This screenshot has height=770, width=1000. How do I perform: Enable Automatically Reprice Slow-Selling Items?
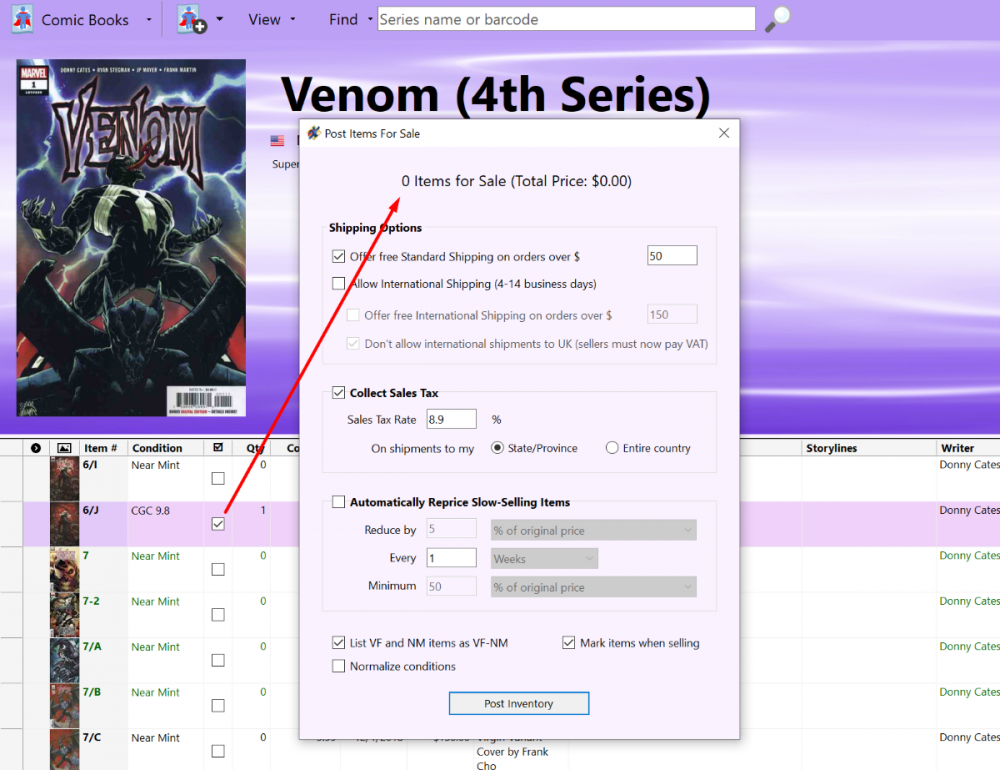coord(339,501)
